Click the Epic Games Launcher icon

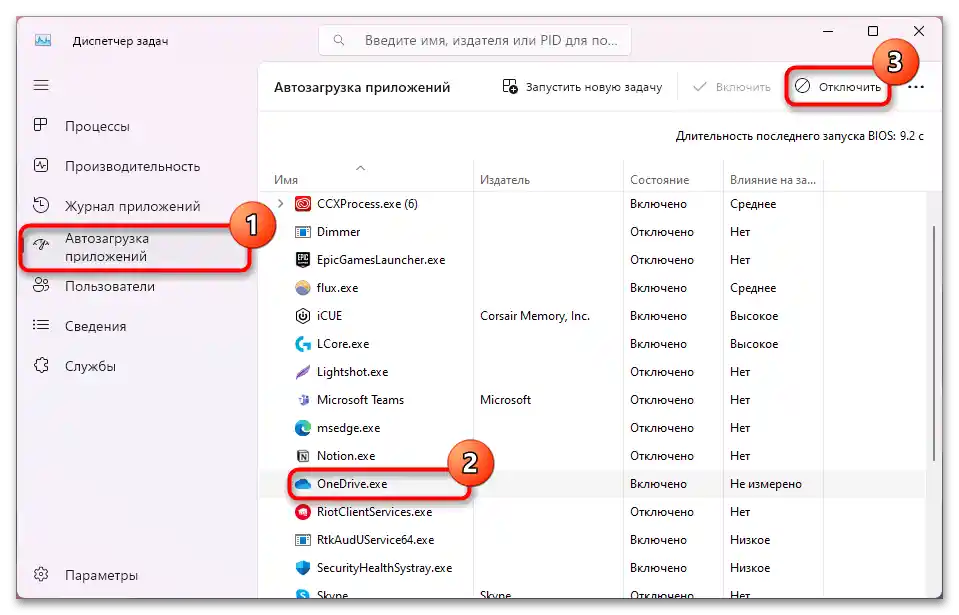[x=302, y=259]
